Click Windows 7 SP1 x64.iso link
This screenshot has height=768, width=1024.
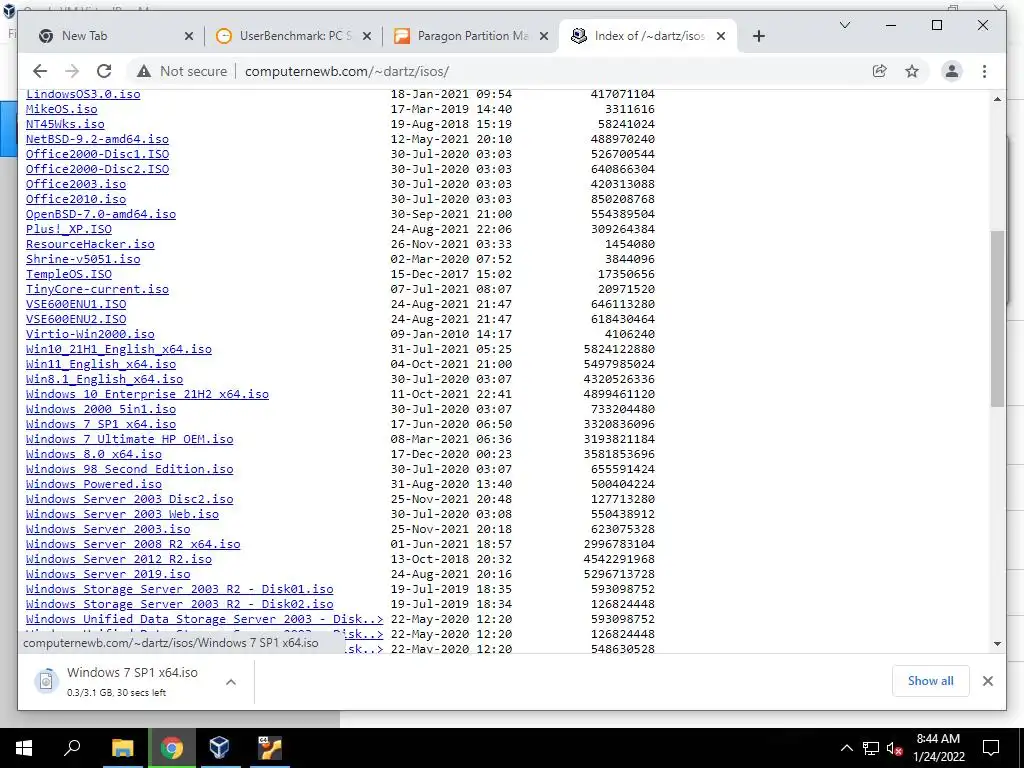(x=101, y=424)
